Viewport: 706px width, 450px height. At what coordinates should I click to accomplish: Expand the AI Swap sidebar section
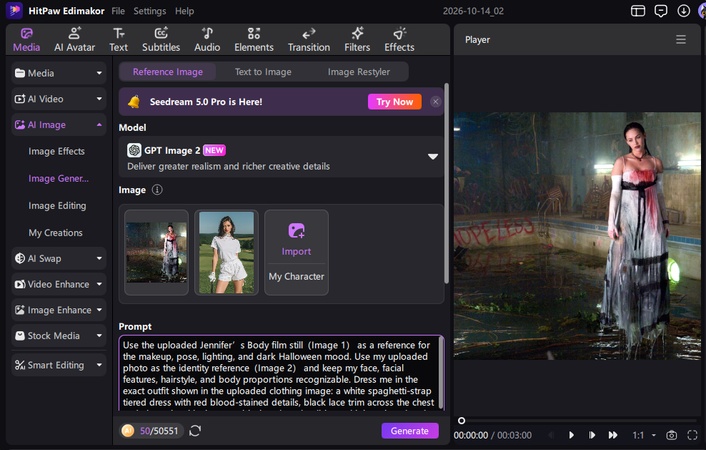click(x=59, y=259)
